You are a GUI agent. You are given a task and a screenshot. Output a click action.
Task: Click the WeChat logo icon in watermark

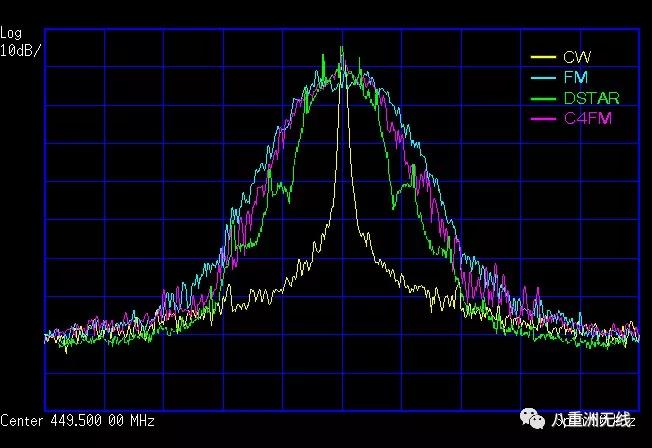point(531,421)
